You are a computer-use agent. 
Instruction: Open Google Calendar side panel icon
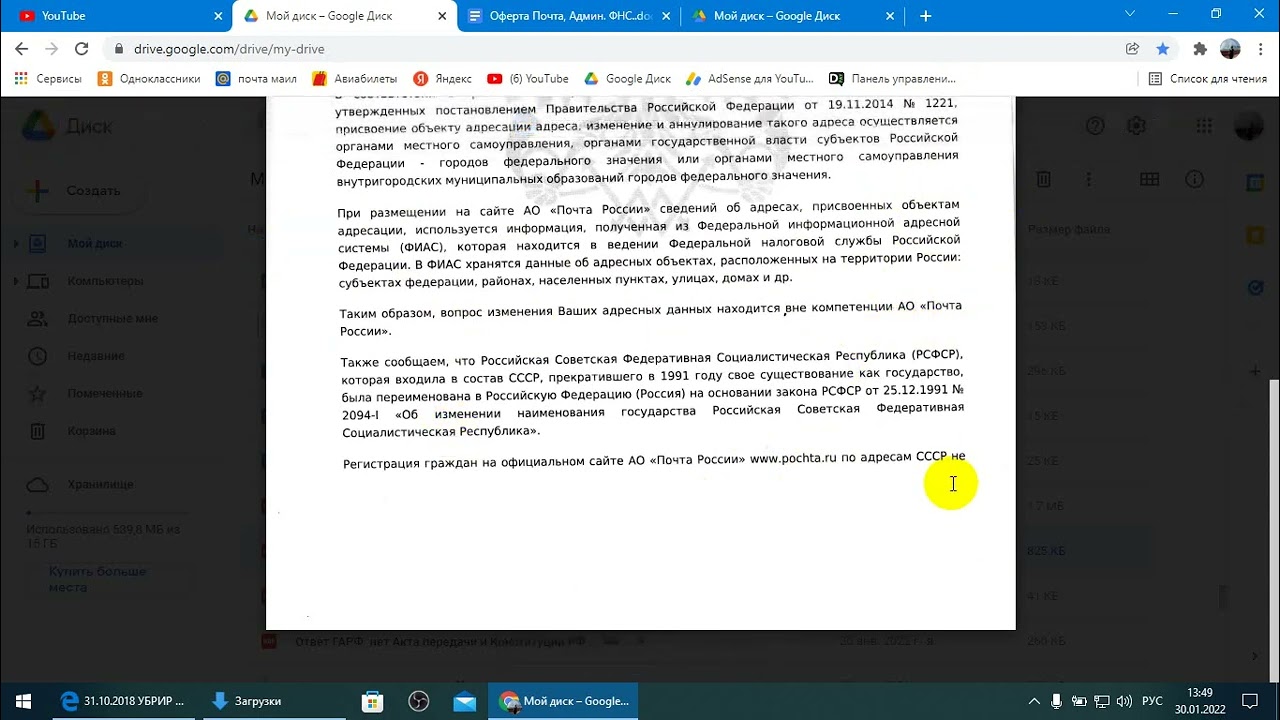[x=1255, y=182]
